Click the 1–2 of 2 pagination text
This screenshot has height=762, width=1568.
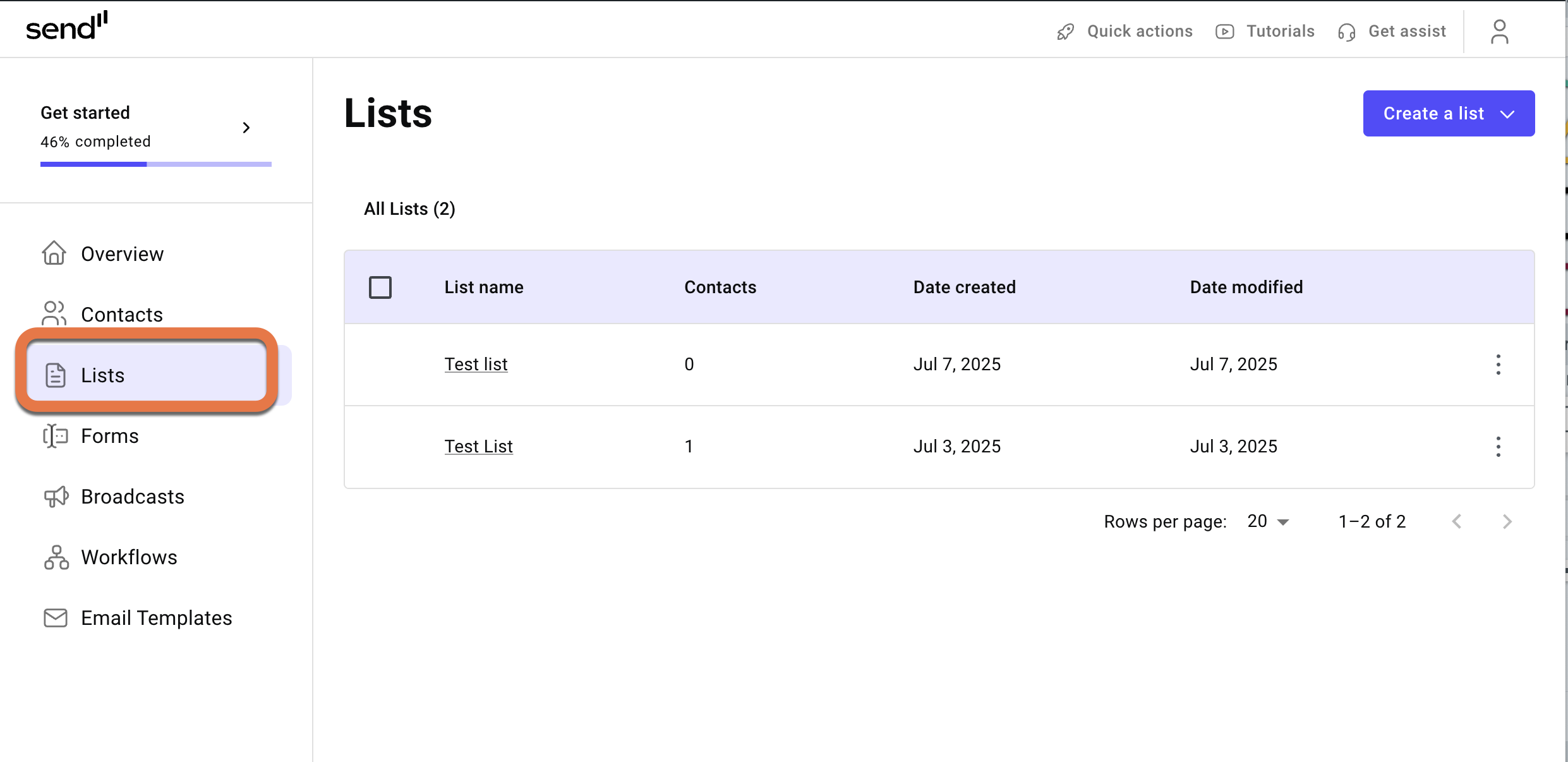tap(1372, 521)
